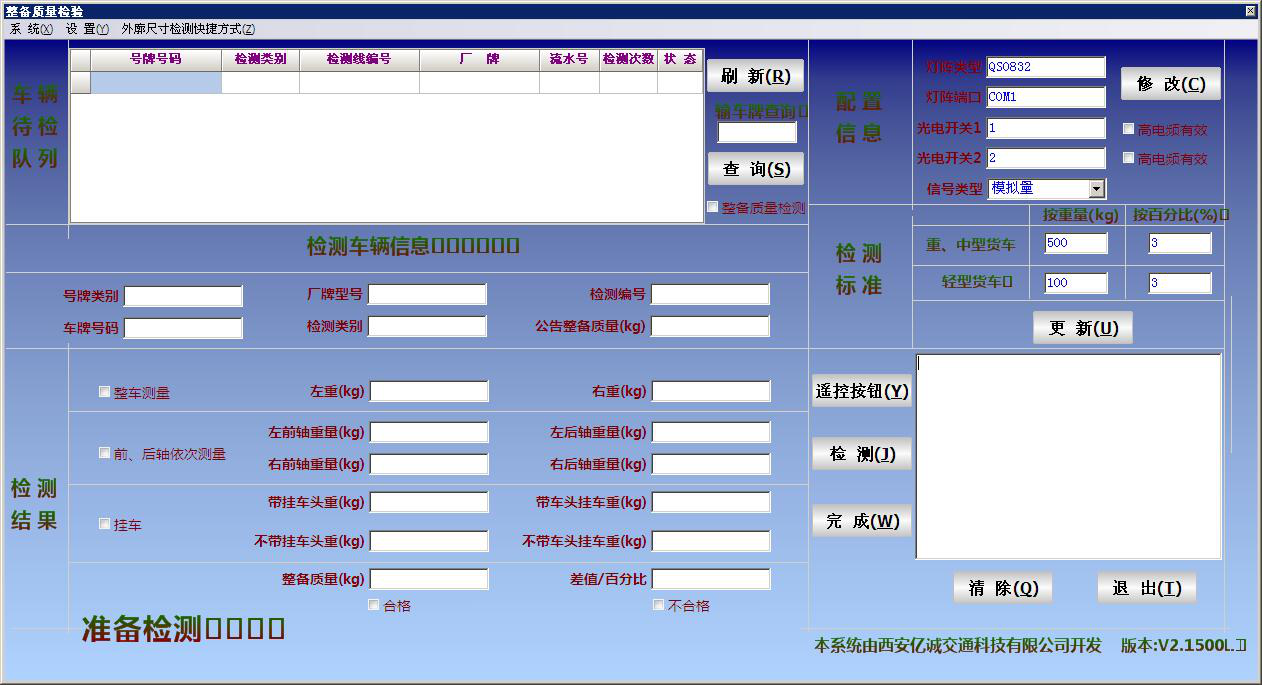Open the 系统 menu
This screenshot has width=1262, height=685.
coord(30,28)
